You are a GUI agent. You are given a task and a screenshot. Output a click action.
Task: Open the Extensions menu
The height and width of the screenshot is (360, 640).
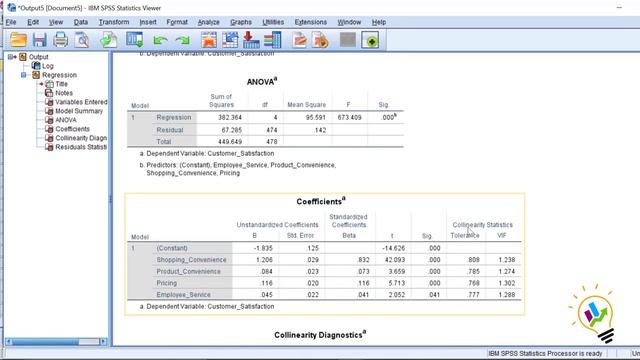click(311, 22)
